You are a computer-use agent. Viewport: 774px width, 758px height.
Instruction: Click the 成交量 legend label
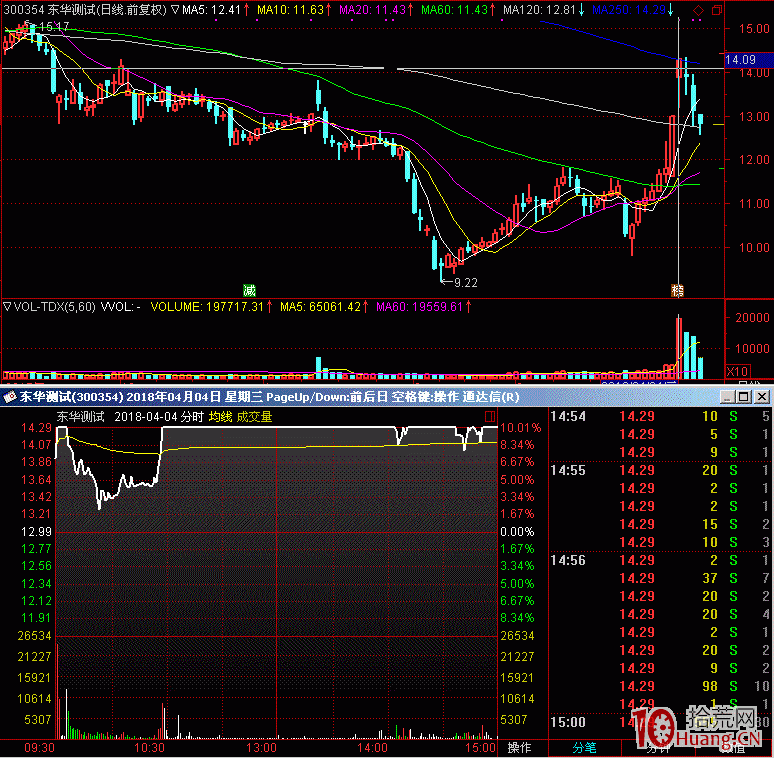(x=254, y=417)
